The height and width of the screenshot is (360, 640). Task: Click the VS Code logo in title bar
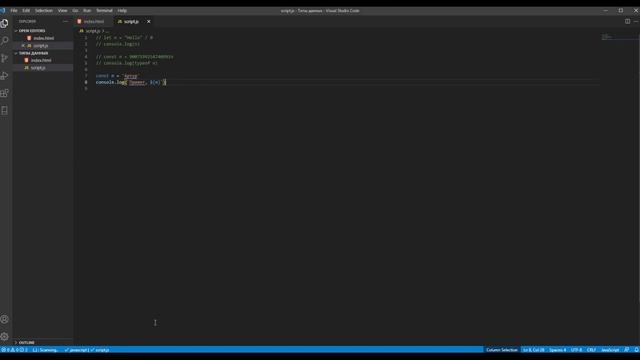pyautogui.click(x=3, y=11)
